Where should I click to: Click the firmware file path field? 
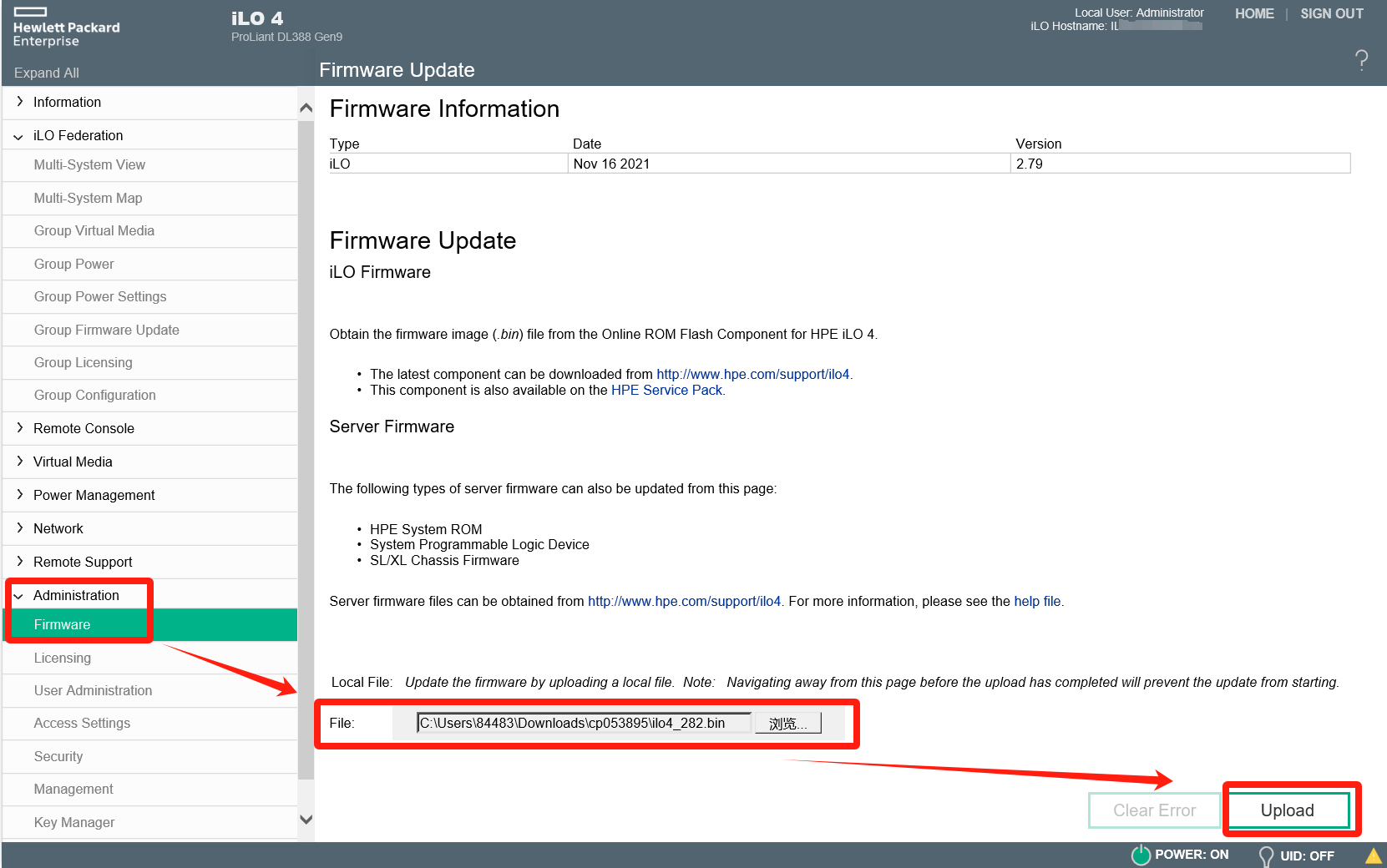[x=583, y=724]
